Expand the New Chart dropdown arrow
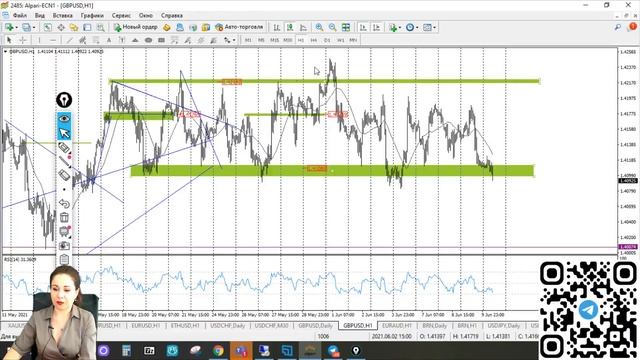Screen dimensions: 640x360 16,27
